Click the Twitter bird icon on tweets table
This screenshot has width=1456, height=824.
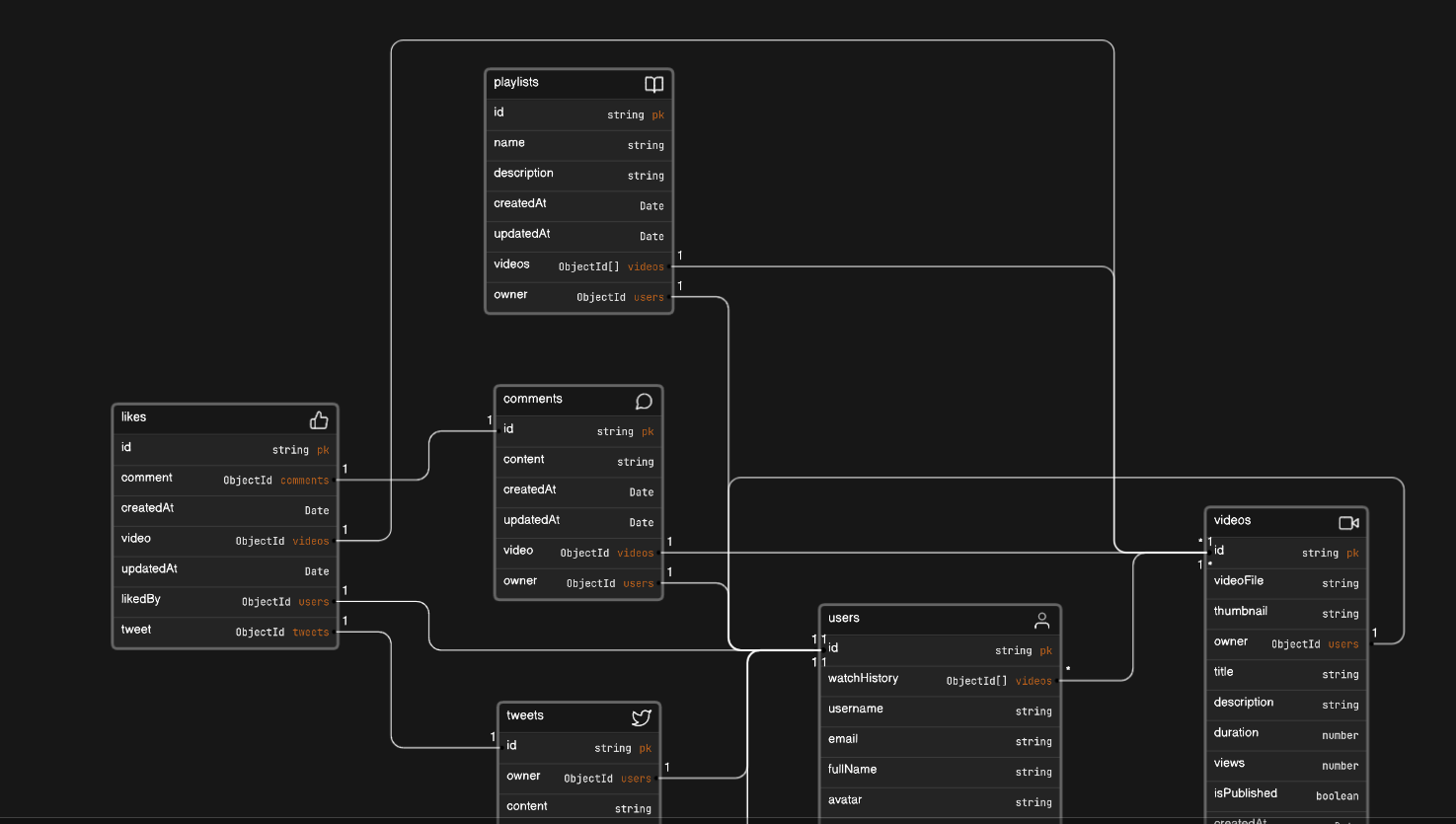tap(642, 717)
